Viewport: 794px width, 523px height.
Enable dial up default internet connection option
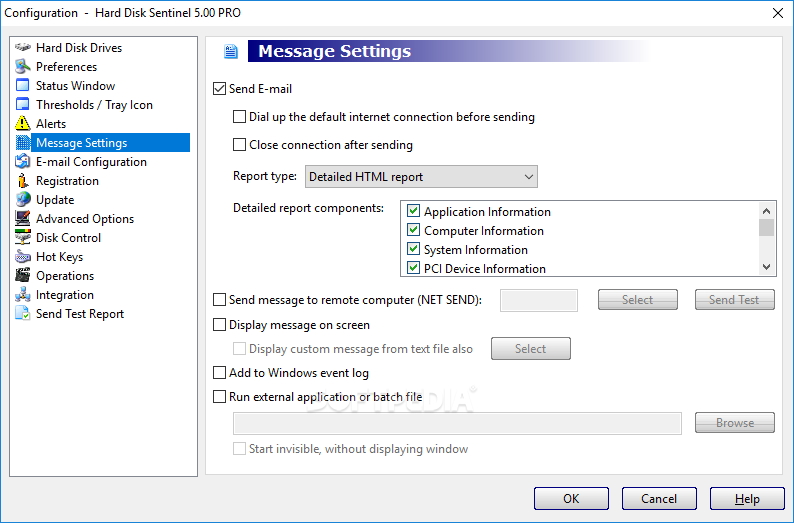pyautogui.click(x=239, y=117)
